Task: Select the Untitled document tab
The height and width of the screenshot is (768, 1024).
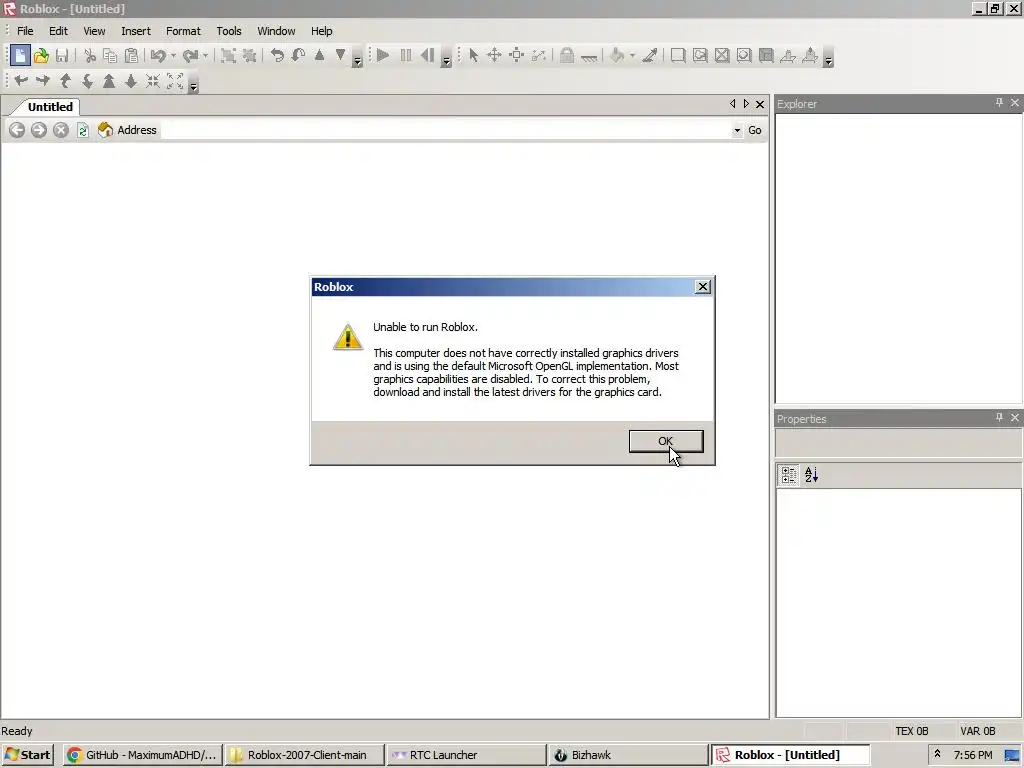Action: pyautogui.click(x=50, y=106)
